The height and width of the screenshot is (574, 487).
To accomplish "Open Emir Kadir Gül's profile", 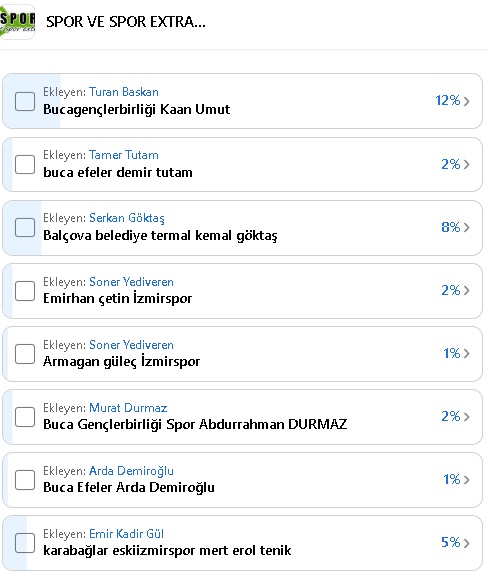I will tap(126, 534).
